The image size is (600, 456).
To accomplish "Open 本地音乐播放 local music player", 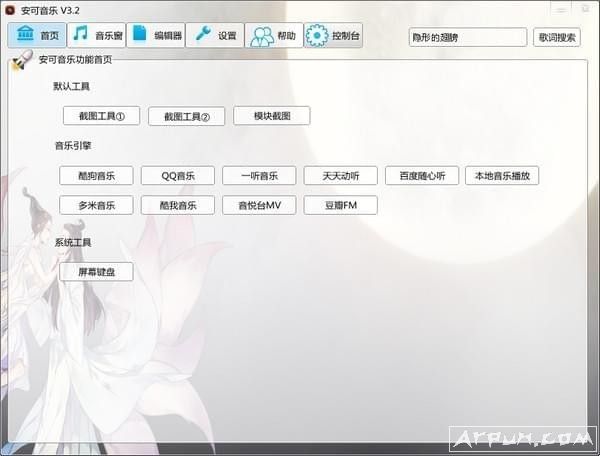I will coord(506,176).
